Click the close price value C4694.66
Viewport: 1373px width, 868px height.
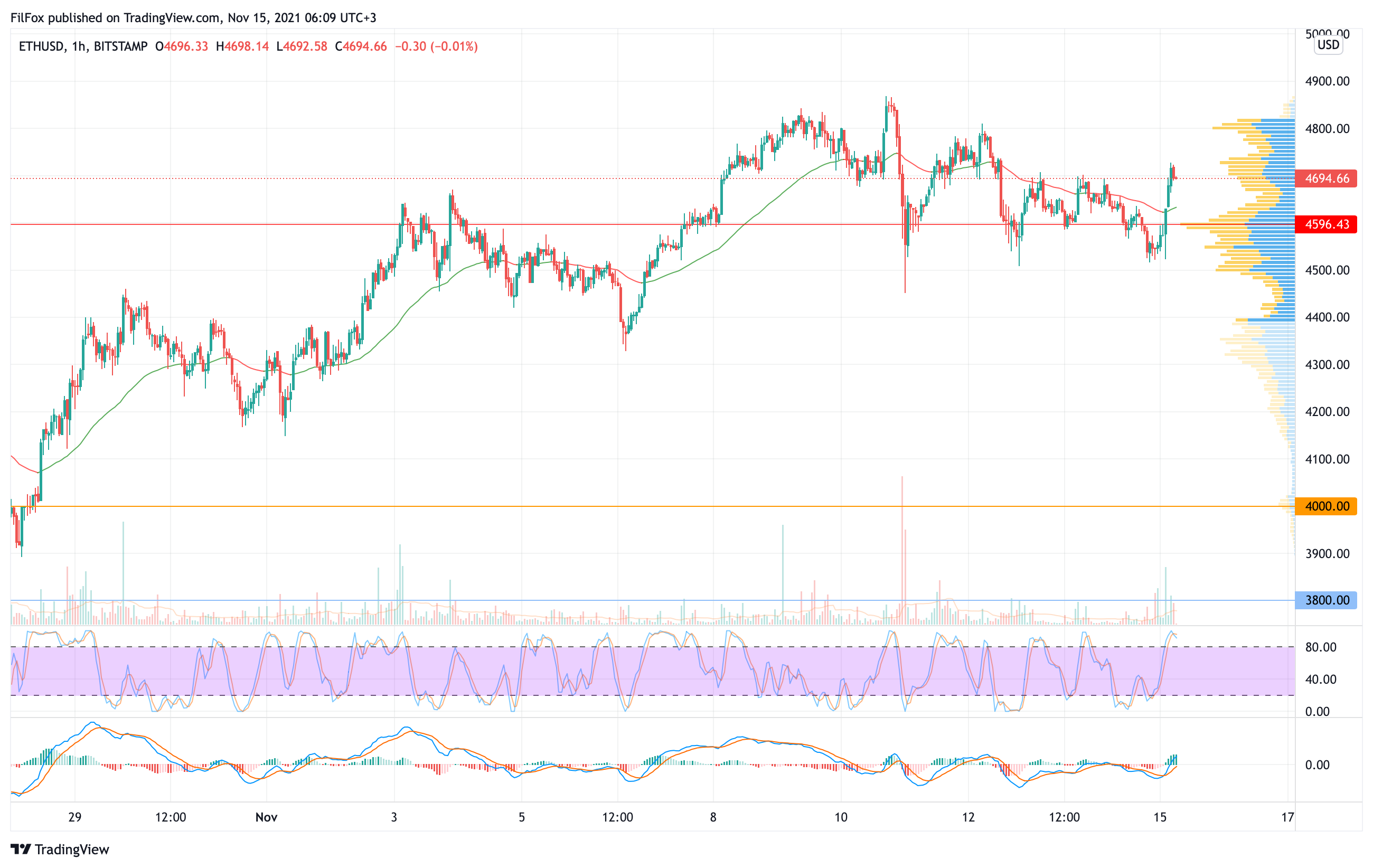click(360, 46)
